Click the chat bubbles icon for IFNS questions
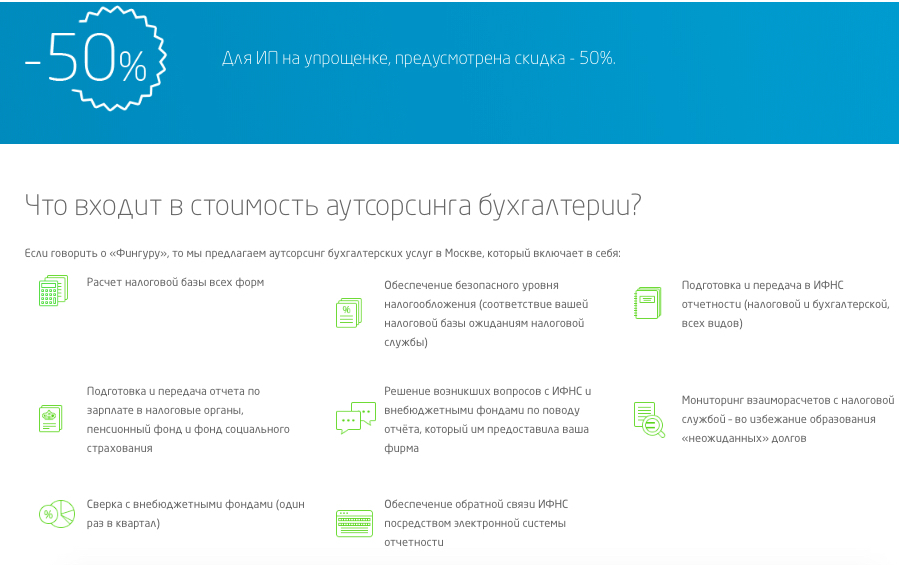 coord(355,418)
